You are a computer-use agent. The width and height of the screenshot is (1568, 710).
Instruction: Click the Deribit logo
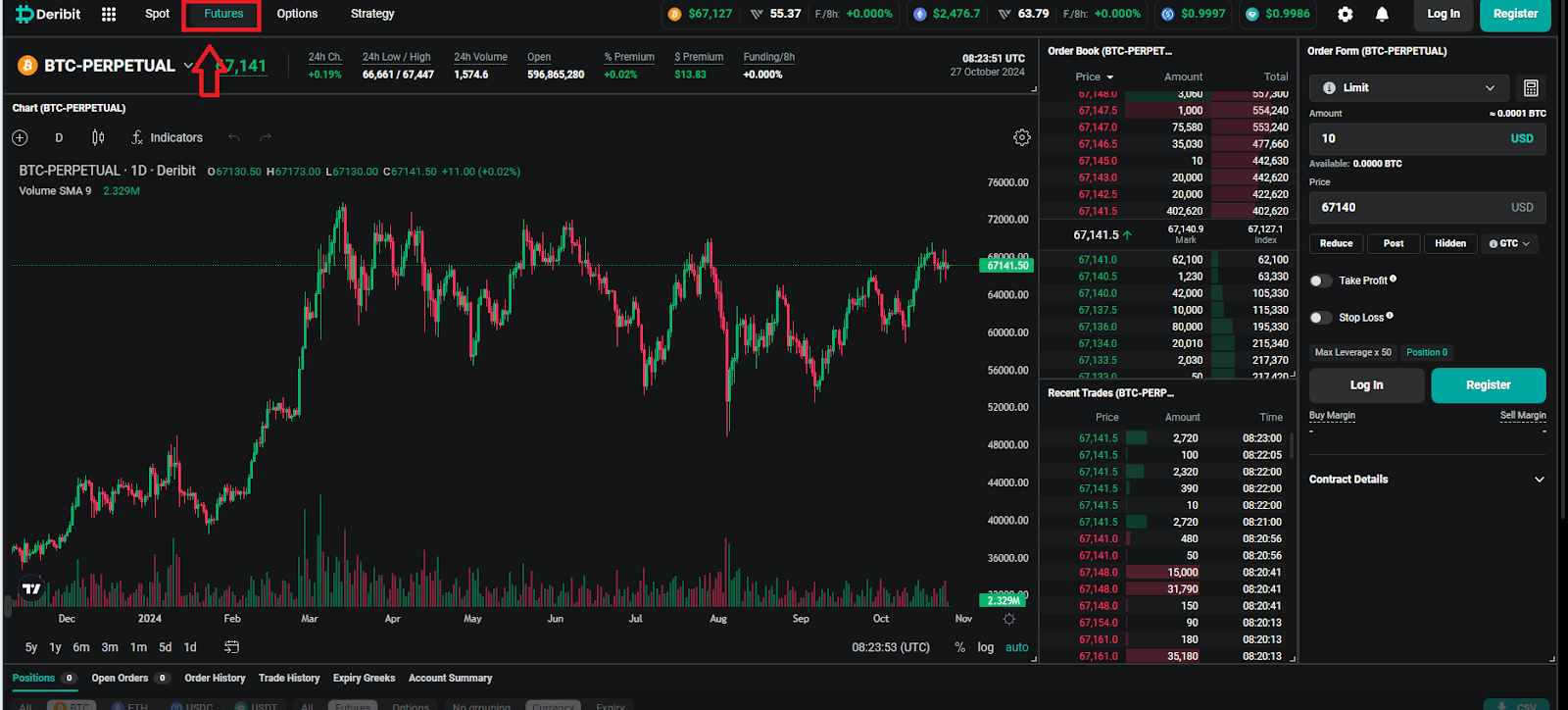[x=48, y=14]
